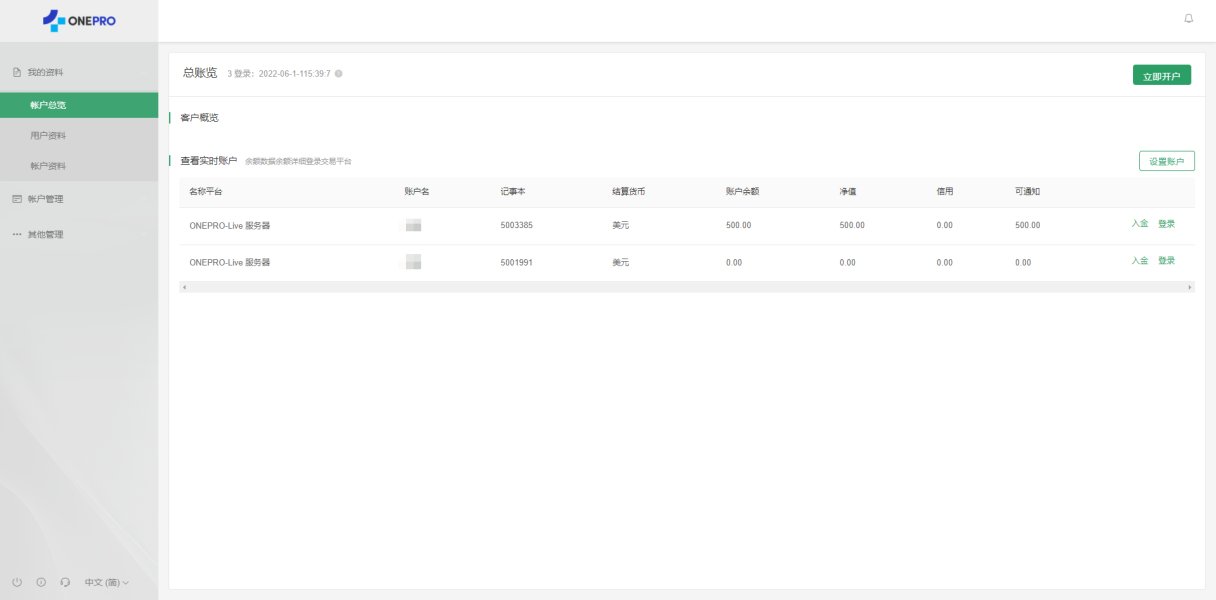Click the 可通知 column header
This screenshot has width=1216, height=600.
pyautogui.click(x=1027, y=191)
